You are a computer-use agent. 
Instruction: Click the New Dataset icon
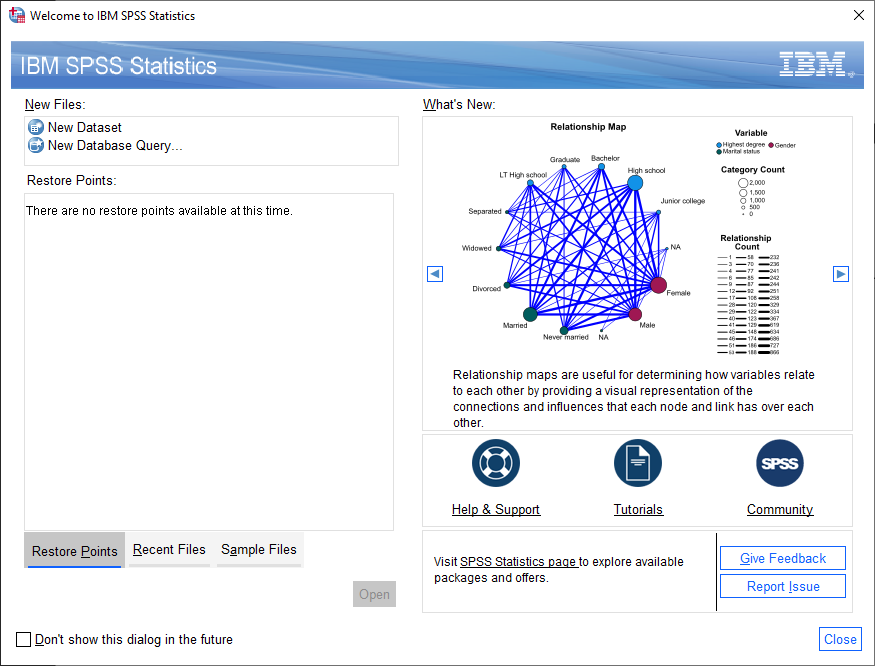36,127
